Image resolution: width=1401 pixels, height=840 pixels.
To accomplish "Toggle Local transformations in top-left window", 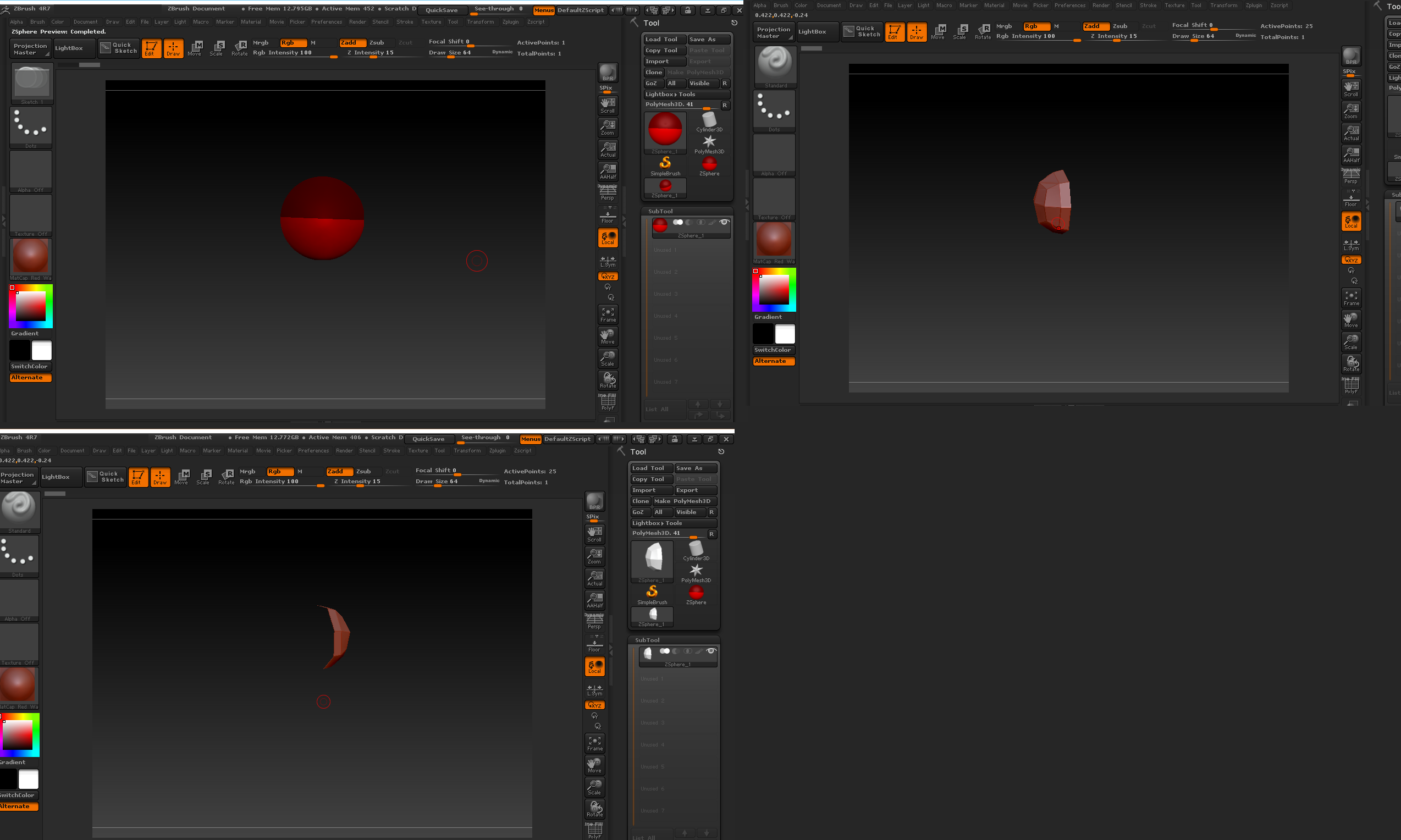I will tap(608, 237).
